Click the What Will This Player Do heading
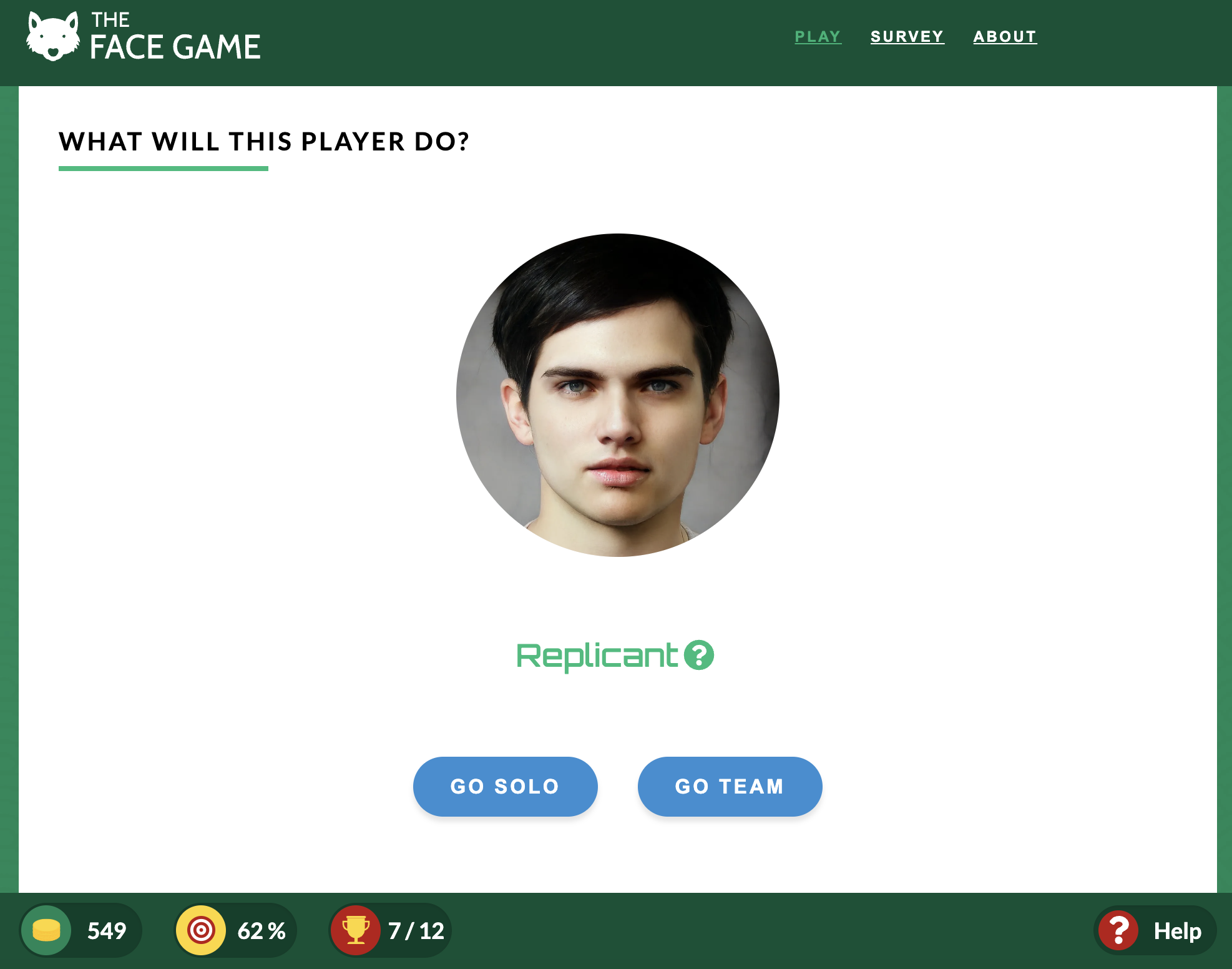Viewport: 1232px width, 969px height. (x=264, y=142)
